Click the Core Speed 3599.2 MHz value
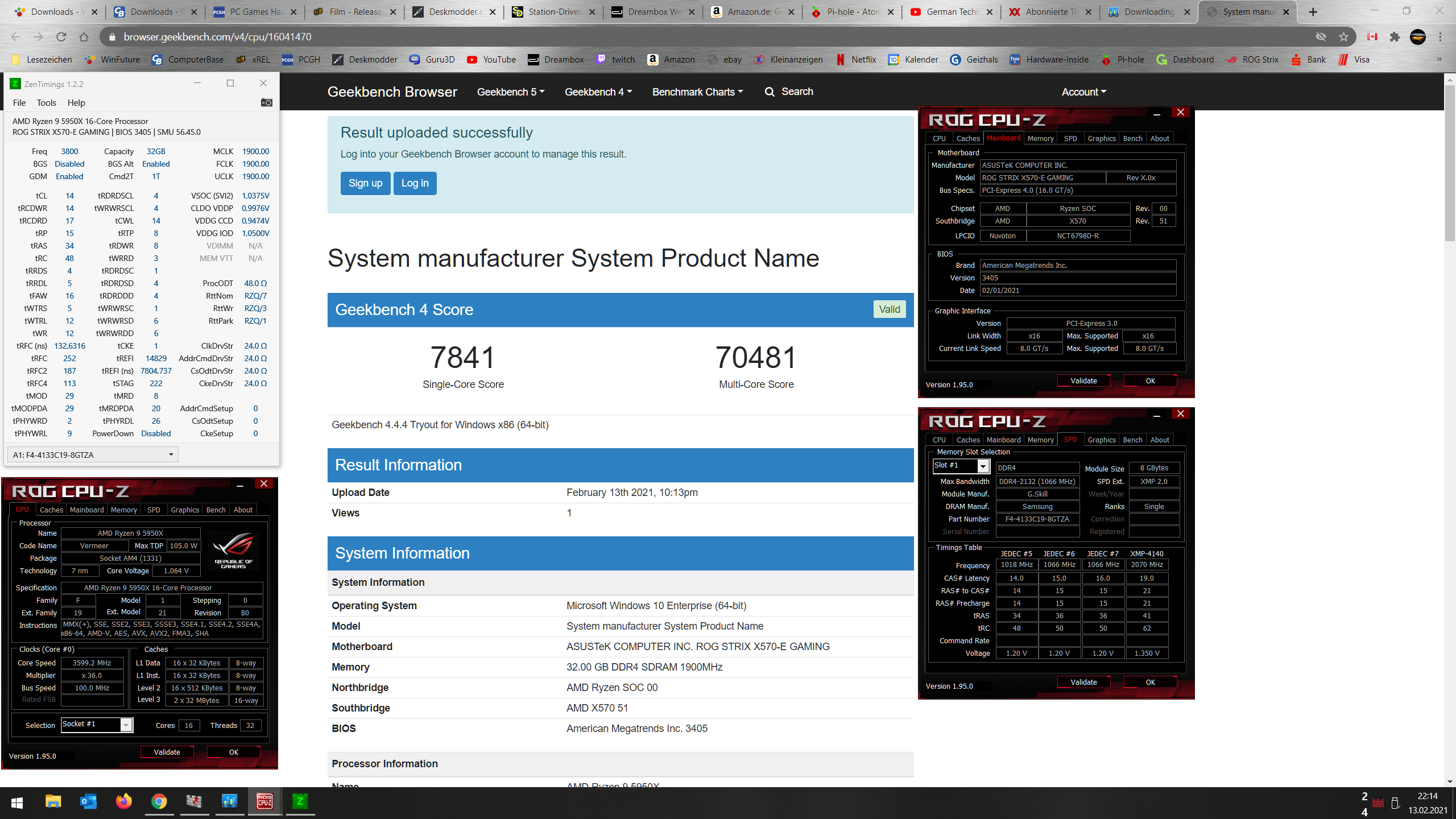This screenshot has height=819, width=1456. coord(92,663)
